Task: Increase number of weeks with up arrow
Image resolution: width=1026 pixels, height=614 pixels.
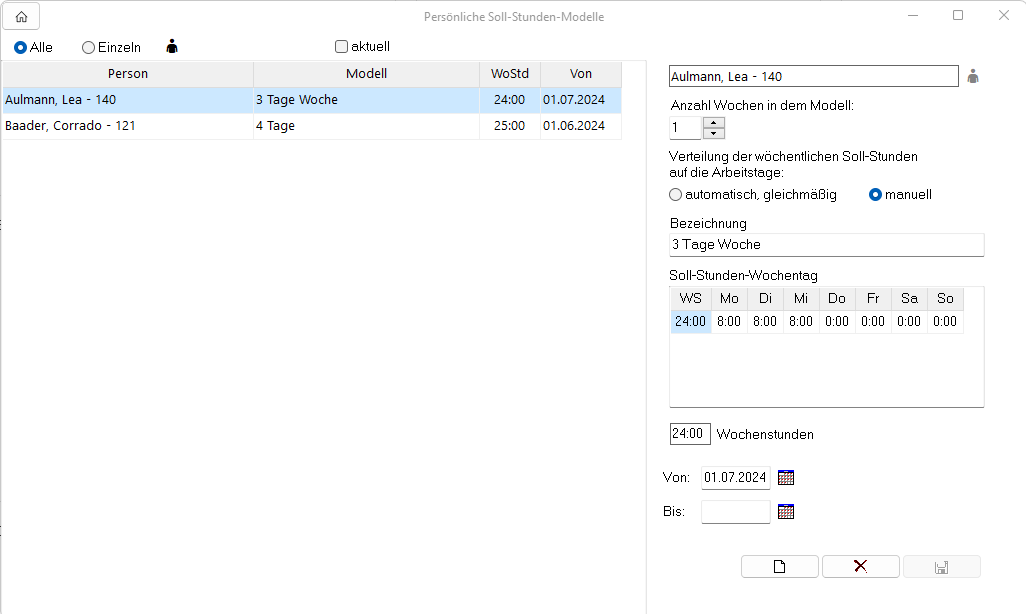Action: click(x=713, y=123)
